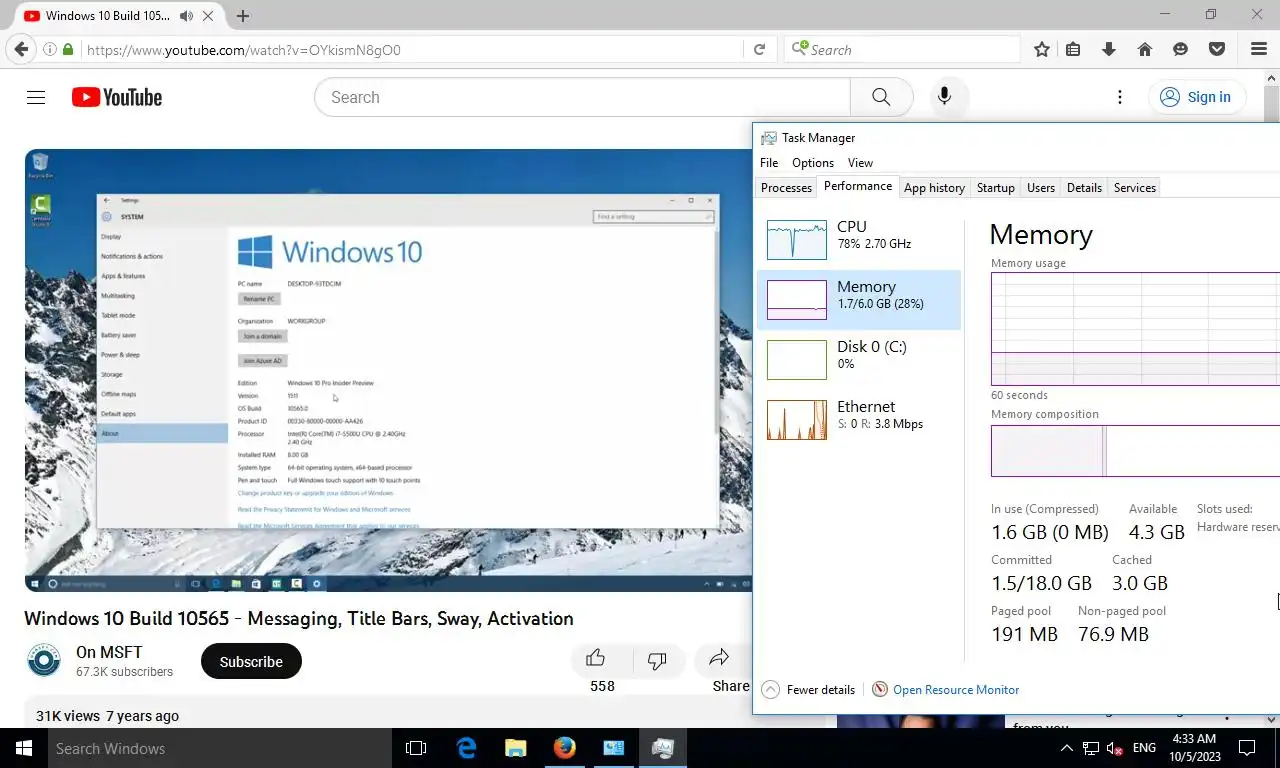Switch to Task Manager in the taskbar
Image resolution: width=1280 pixels, height=768 pixels.
(662, 748)
